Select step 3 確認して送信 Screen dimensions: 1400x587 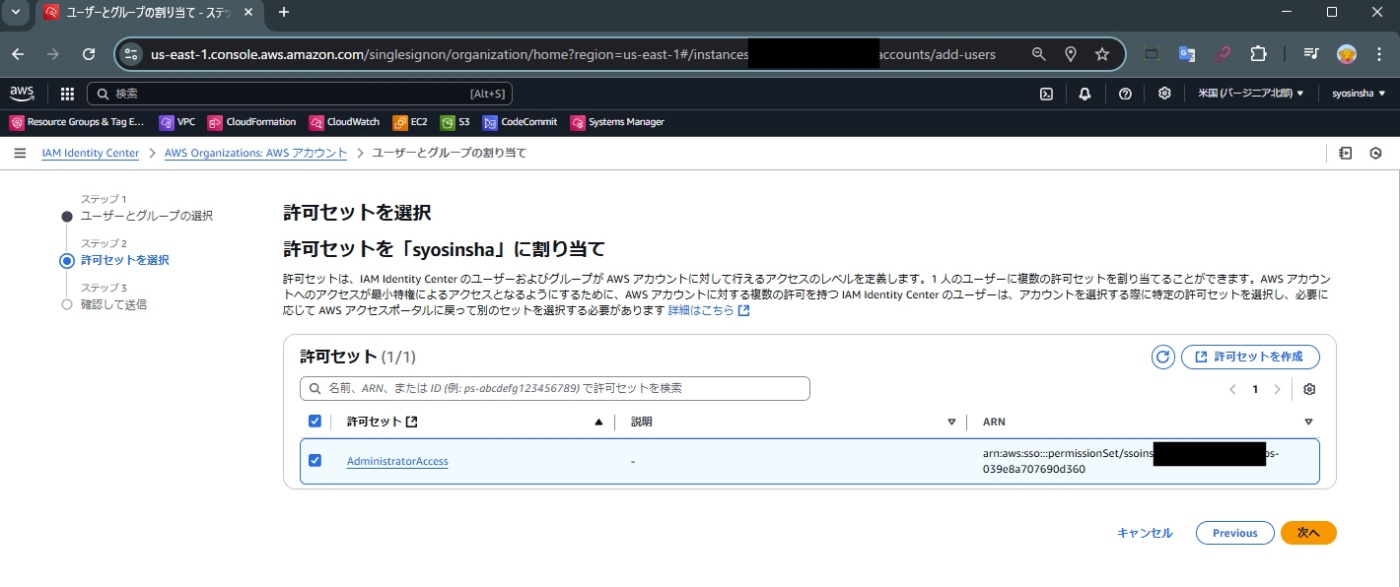(114, 304)
